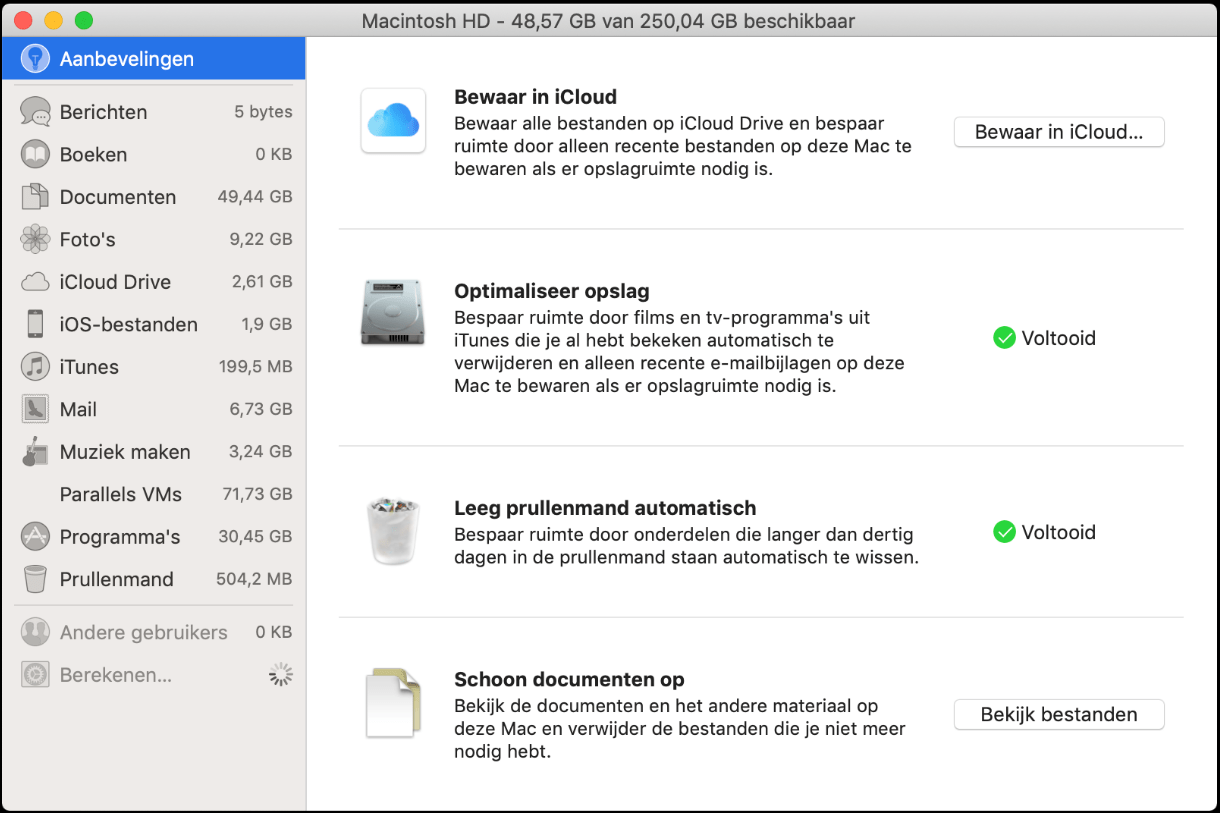Click the Foto's flower icon

(35, 239)
